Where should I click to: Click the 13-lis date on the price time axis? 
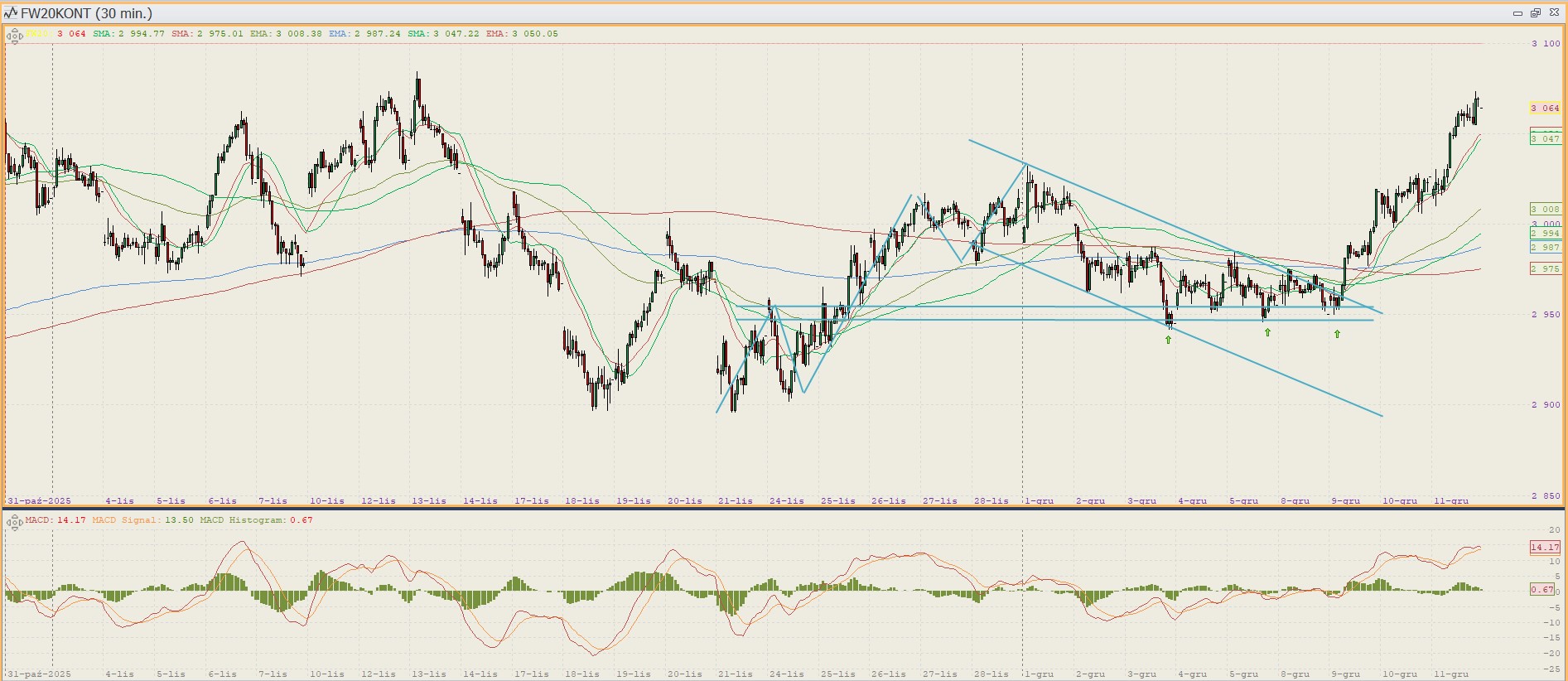[x=429, y=500]
